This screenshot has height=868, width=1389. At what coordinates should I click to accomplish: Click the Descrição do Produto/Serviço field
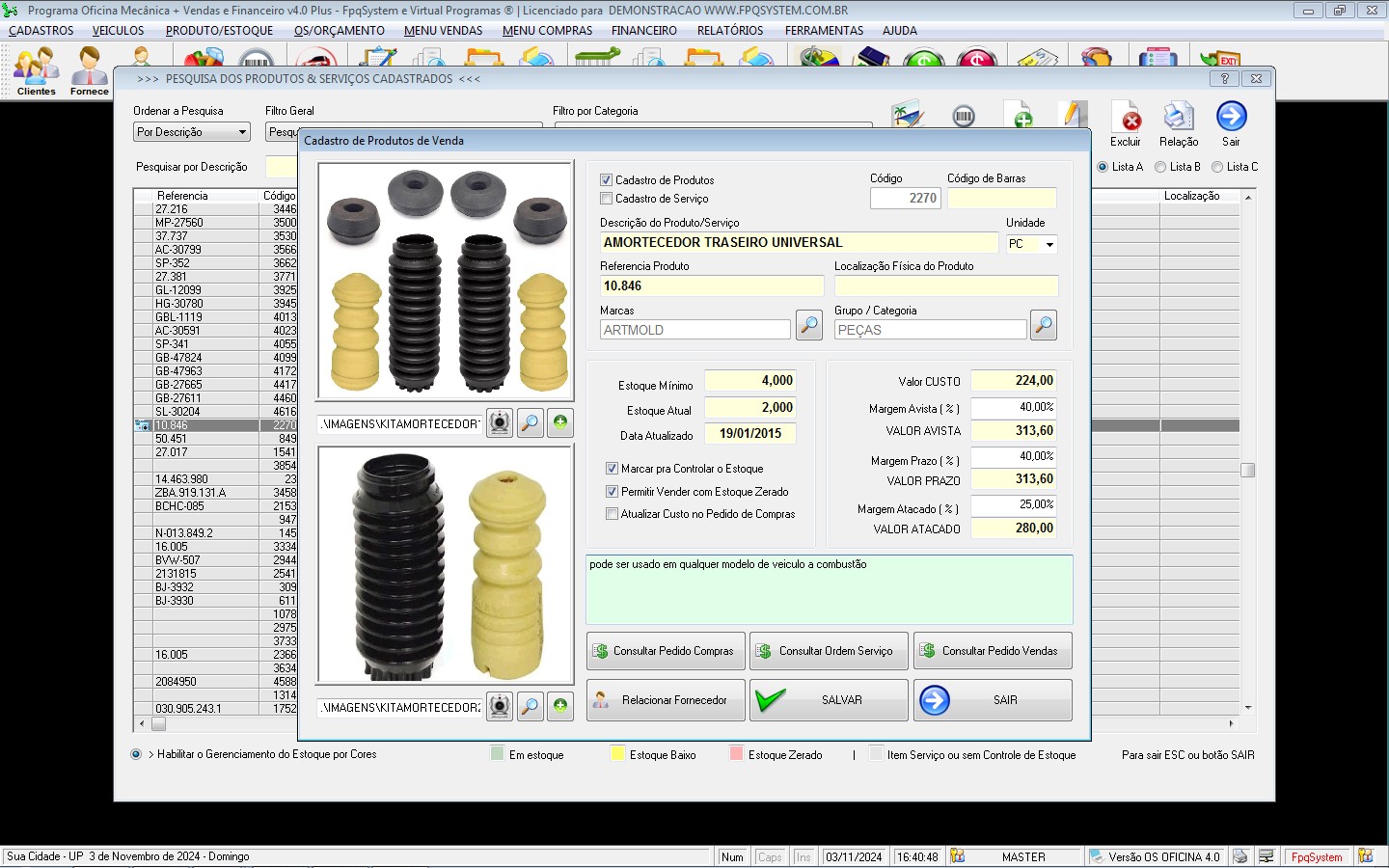pos(798,243)
